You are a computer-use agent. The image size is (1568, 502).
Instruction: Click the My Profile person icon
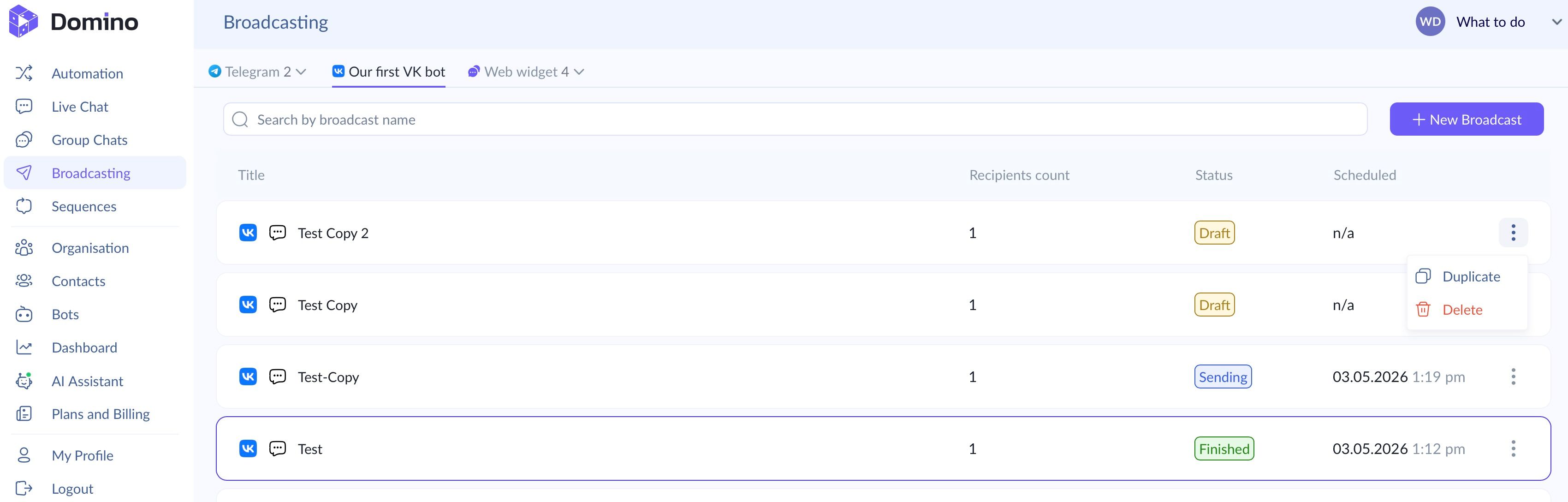click(24, 455)
